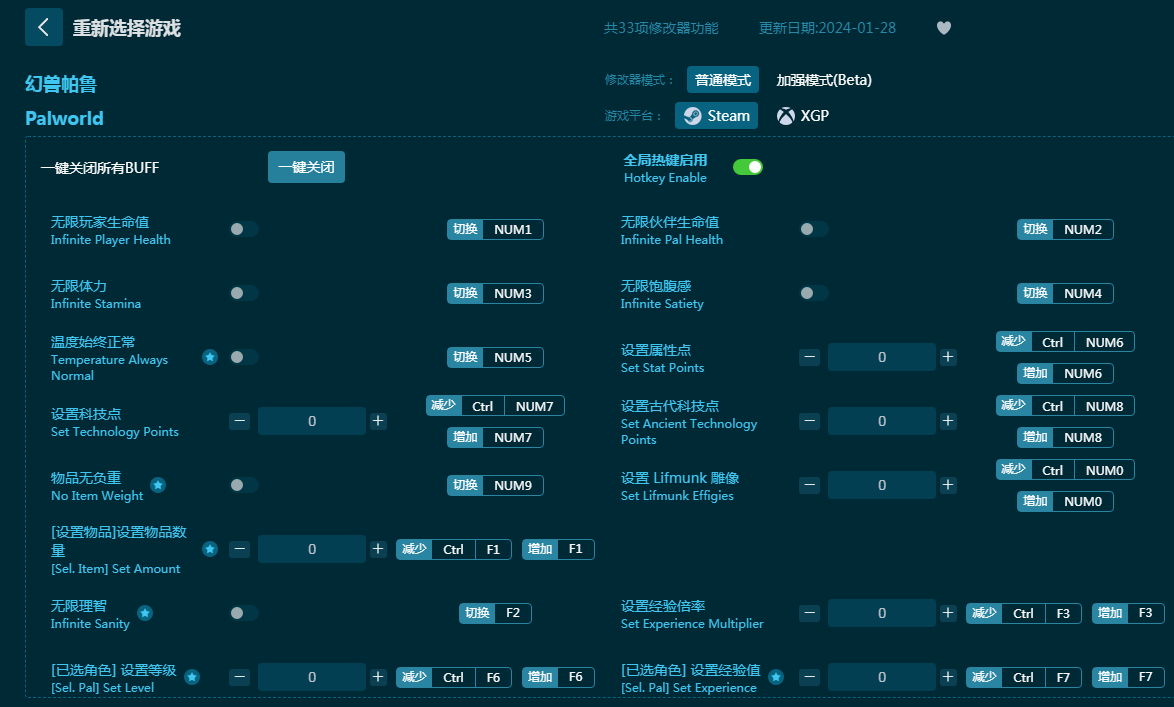Decrease Sel. Pal Set Level with minus

pyautogui.click(x=240, y=677)
